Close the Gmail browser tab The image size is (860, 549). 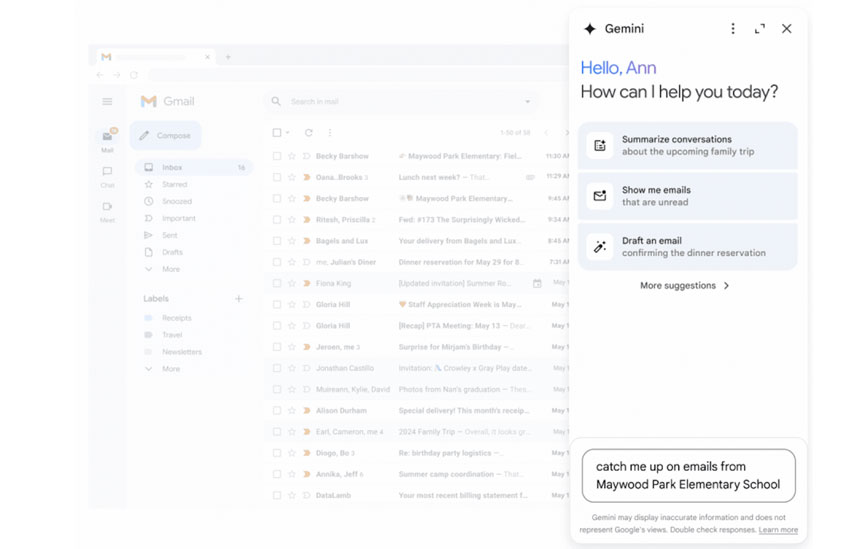[207, 57]
